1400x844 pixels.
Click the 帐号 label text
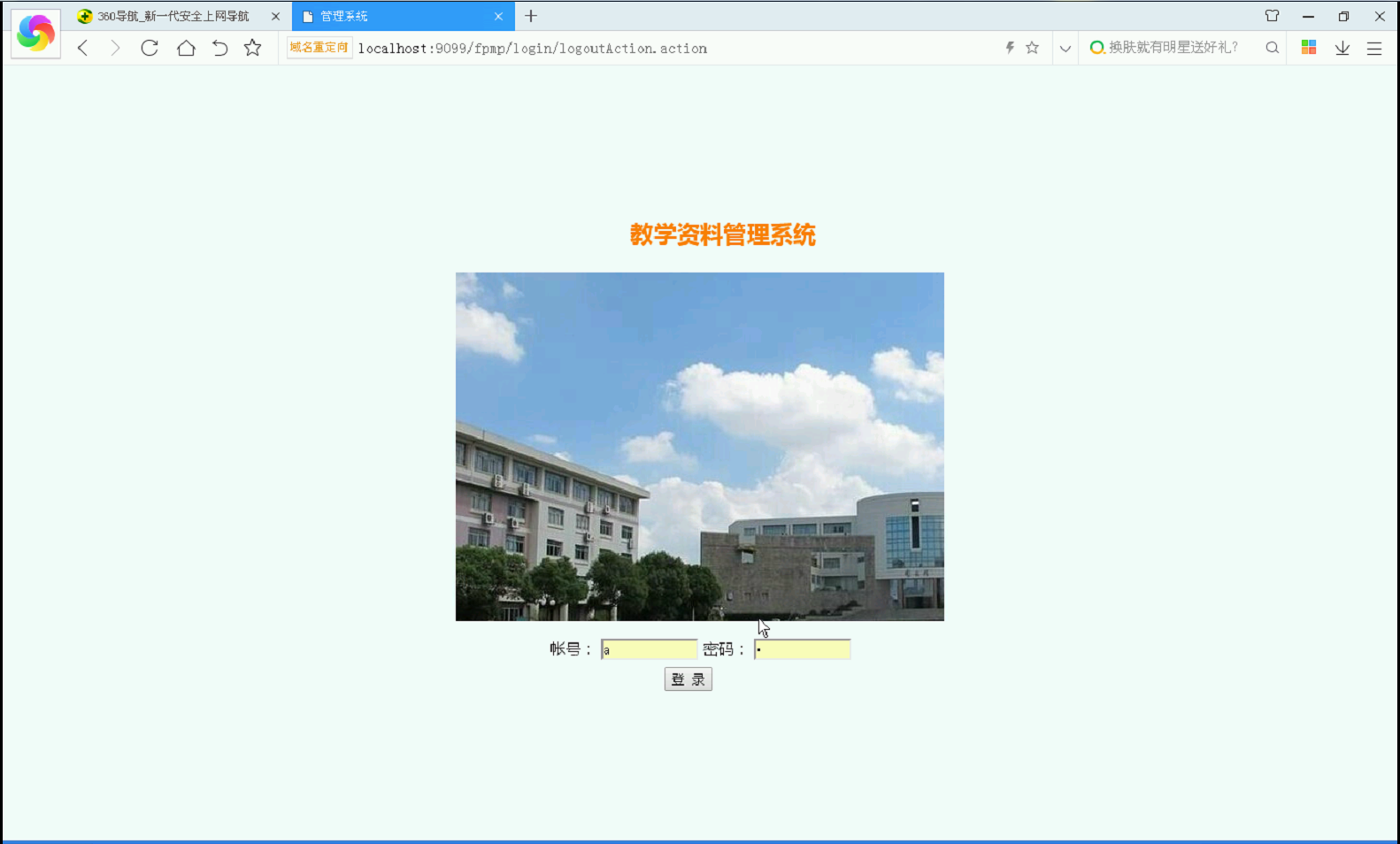point(571,649)
